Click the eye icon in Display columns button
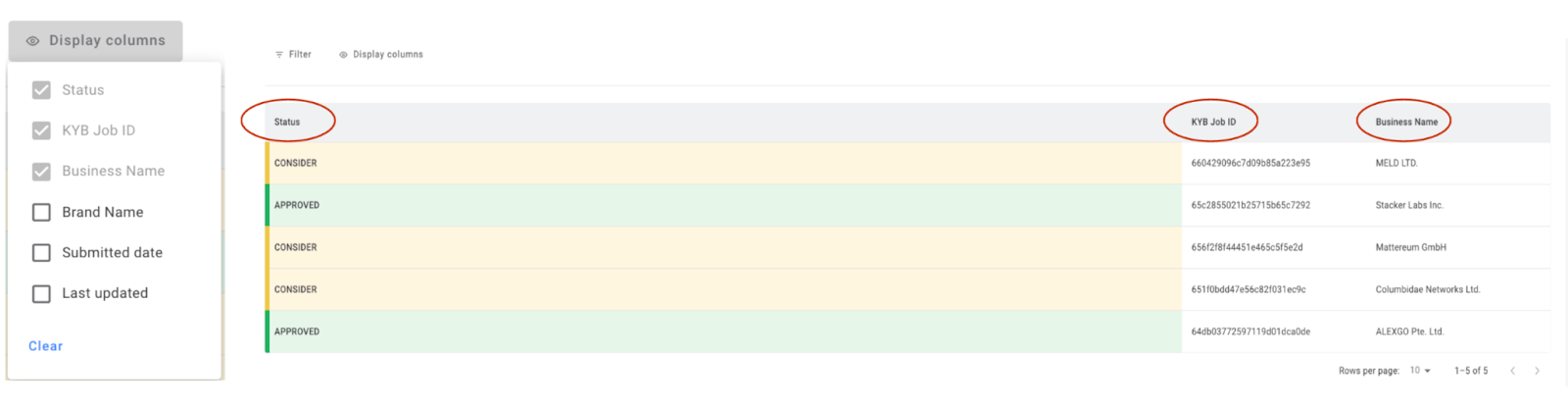The width and height of the screenshot is (1568, 407). point(32,41)
